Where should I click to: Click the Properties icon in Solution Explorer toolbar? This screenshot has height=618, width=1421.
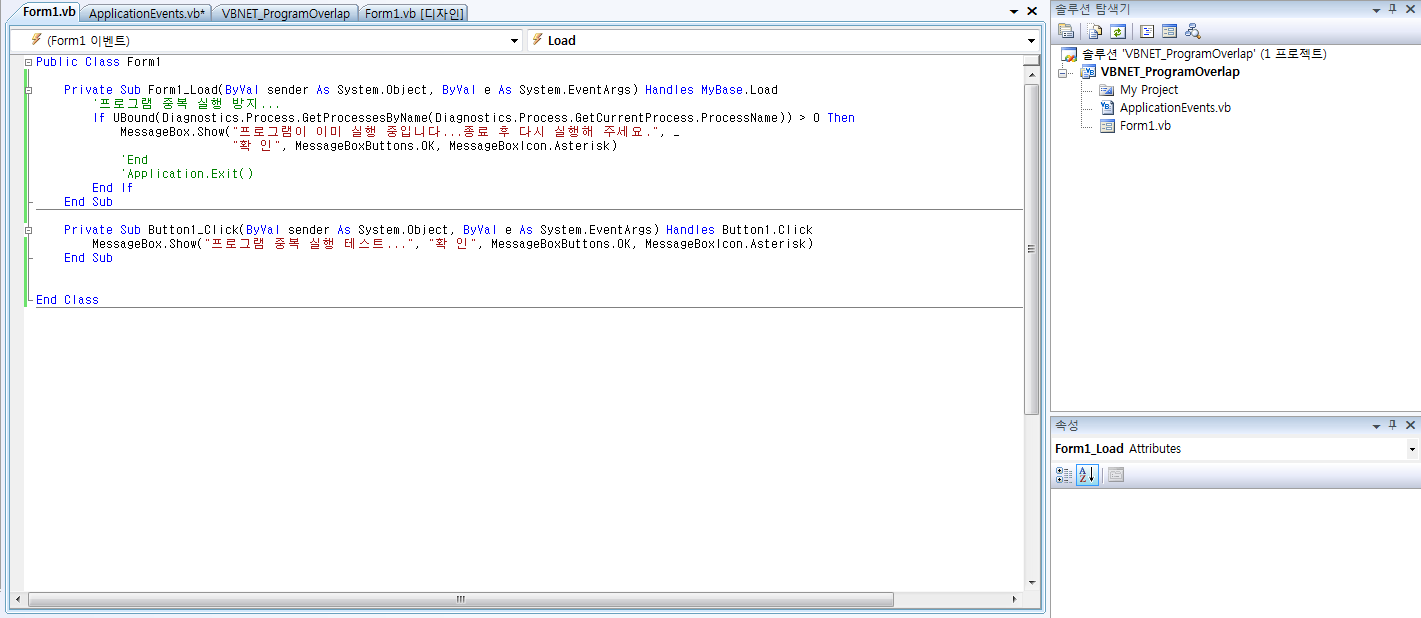[x=1066, y=31]
